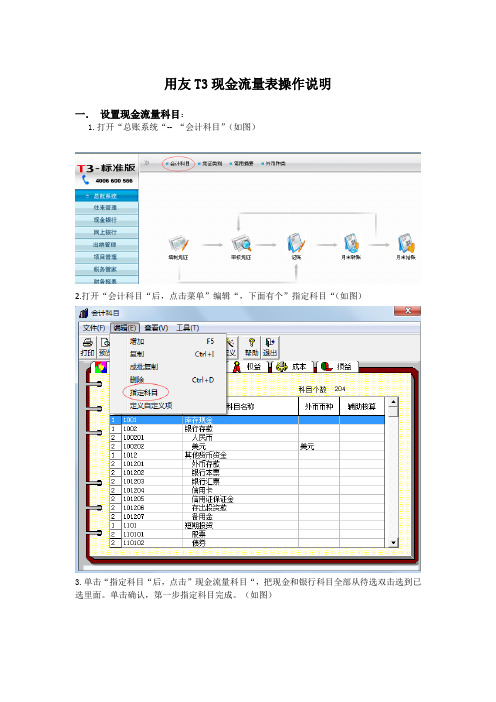Open the 查看(V) menu in 会计科目 window
The image size is (496, 702).
click(156, 328)
